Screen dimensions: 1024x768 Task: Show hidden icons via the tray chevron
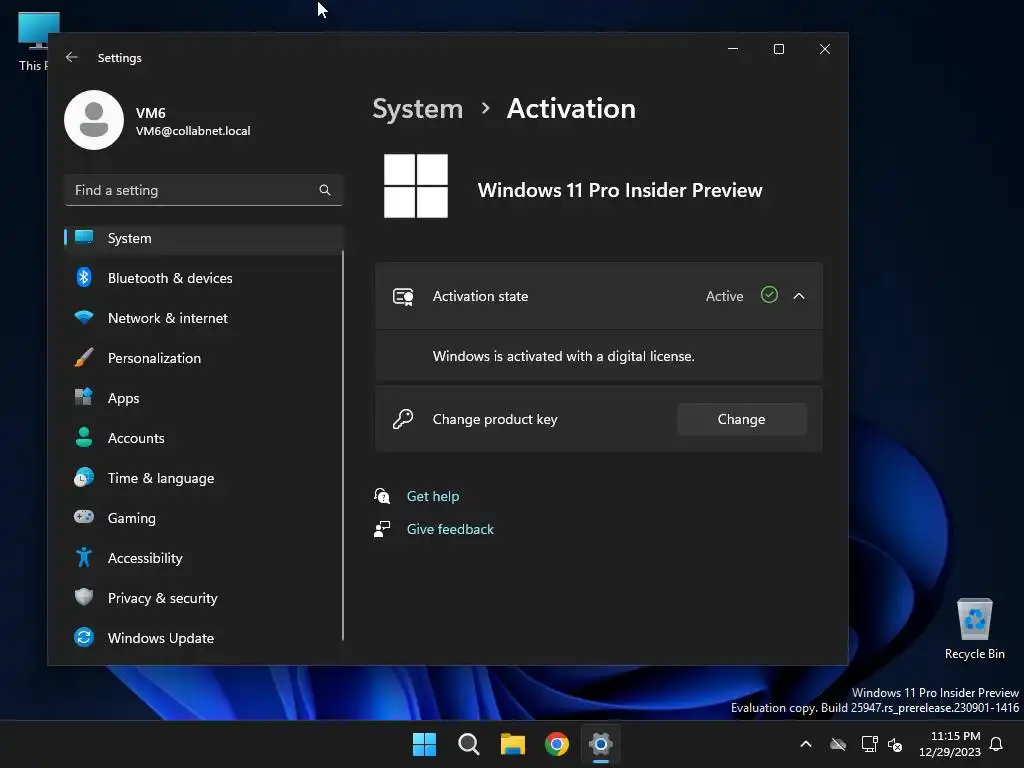[x=806, y=744]
